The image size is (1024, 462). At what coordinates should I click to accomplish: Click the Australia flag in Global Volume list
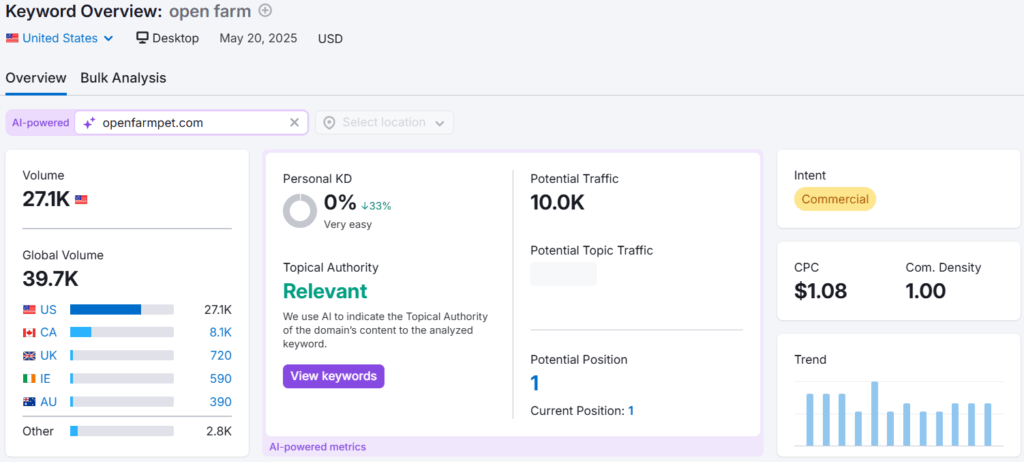click(29, 402)
